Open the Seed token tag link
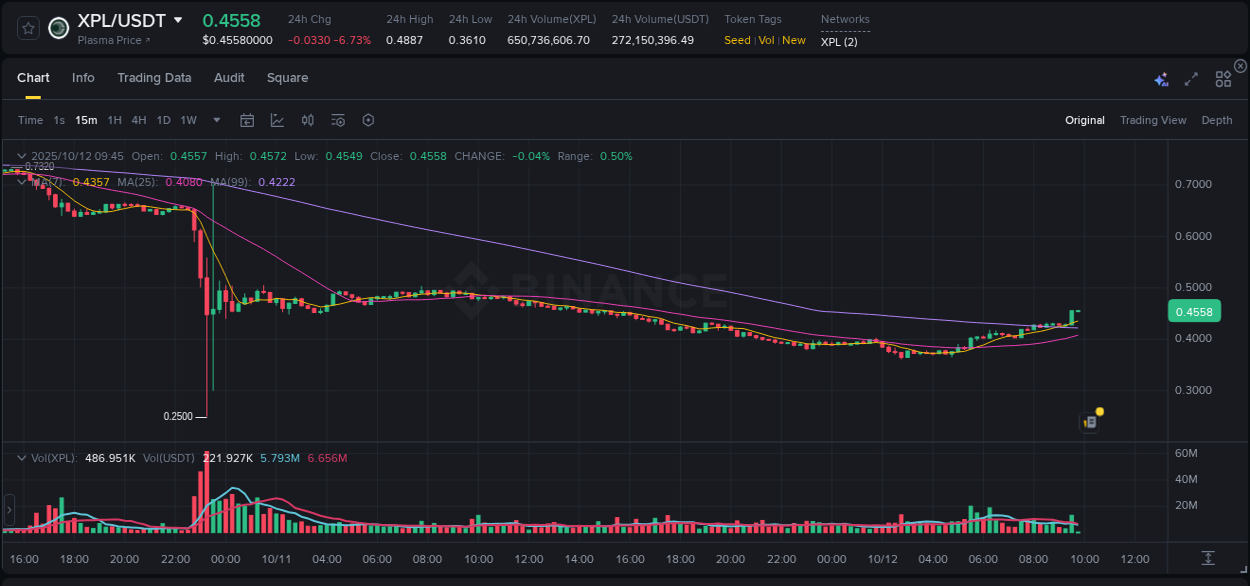Screen dimensions: 1250x586 pyautogui.click(x=737, y=40)
